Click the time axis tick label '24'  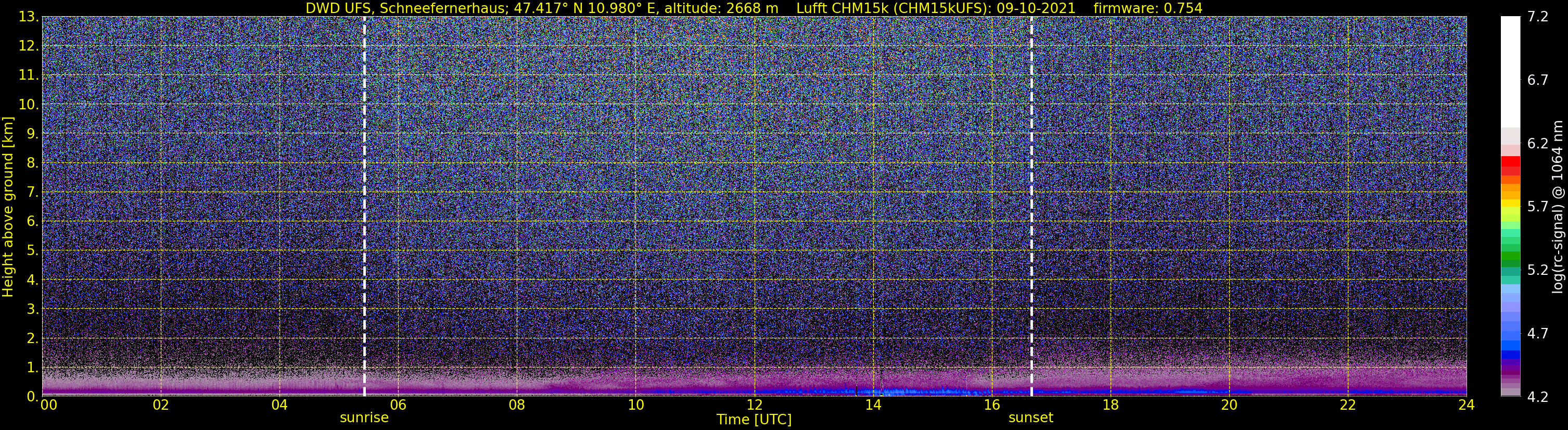pos(1467,405)
